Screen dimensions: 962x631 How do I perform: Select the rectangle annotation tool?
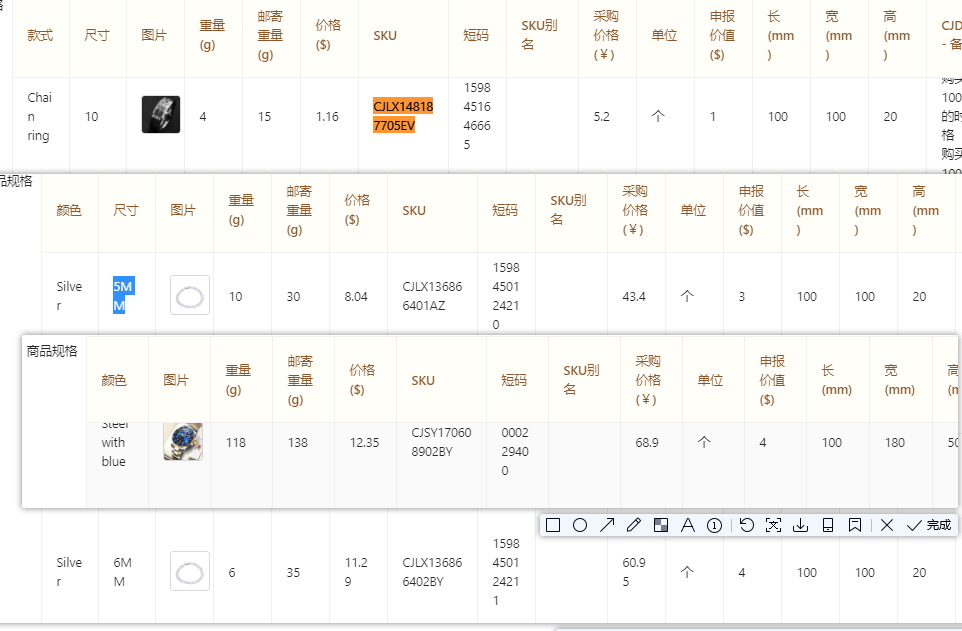pyautogui.click(x=553, y=525)
